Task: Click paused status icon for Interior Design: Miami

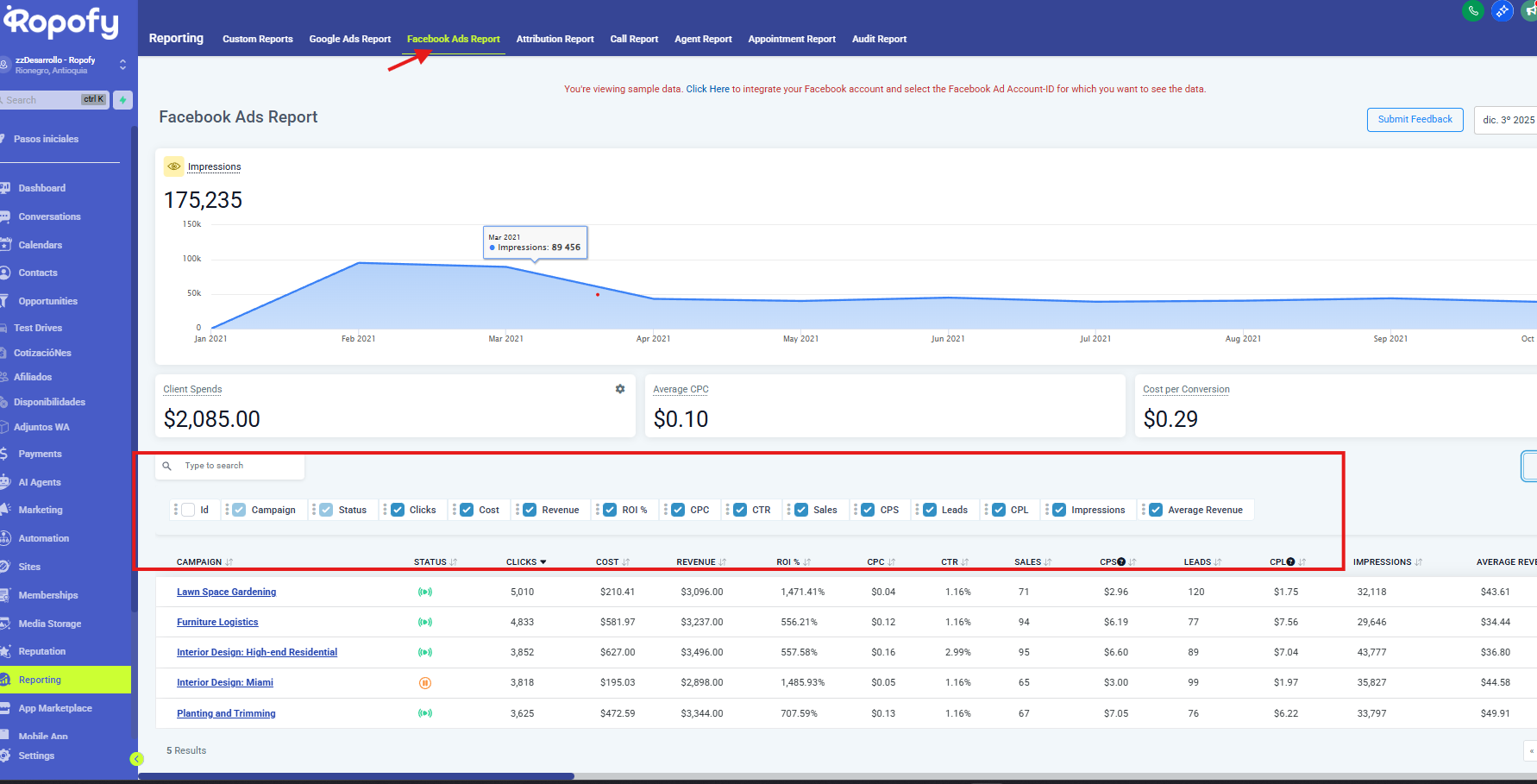Action: pos(424,683)
